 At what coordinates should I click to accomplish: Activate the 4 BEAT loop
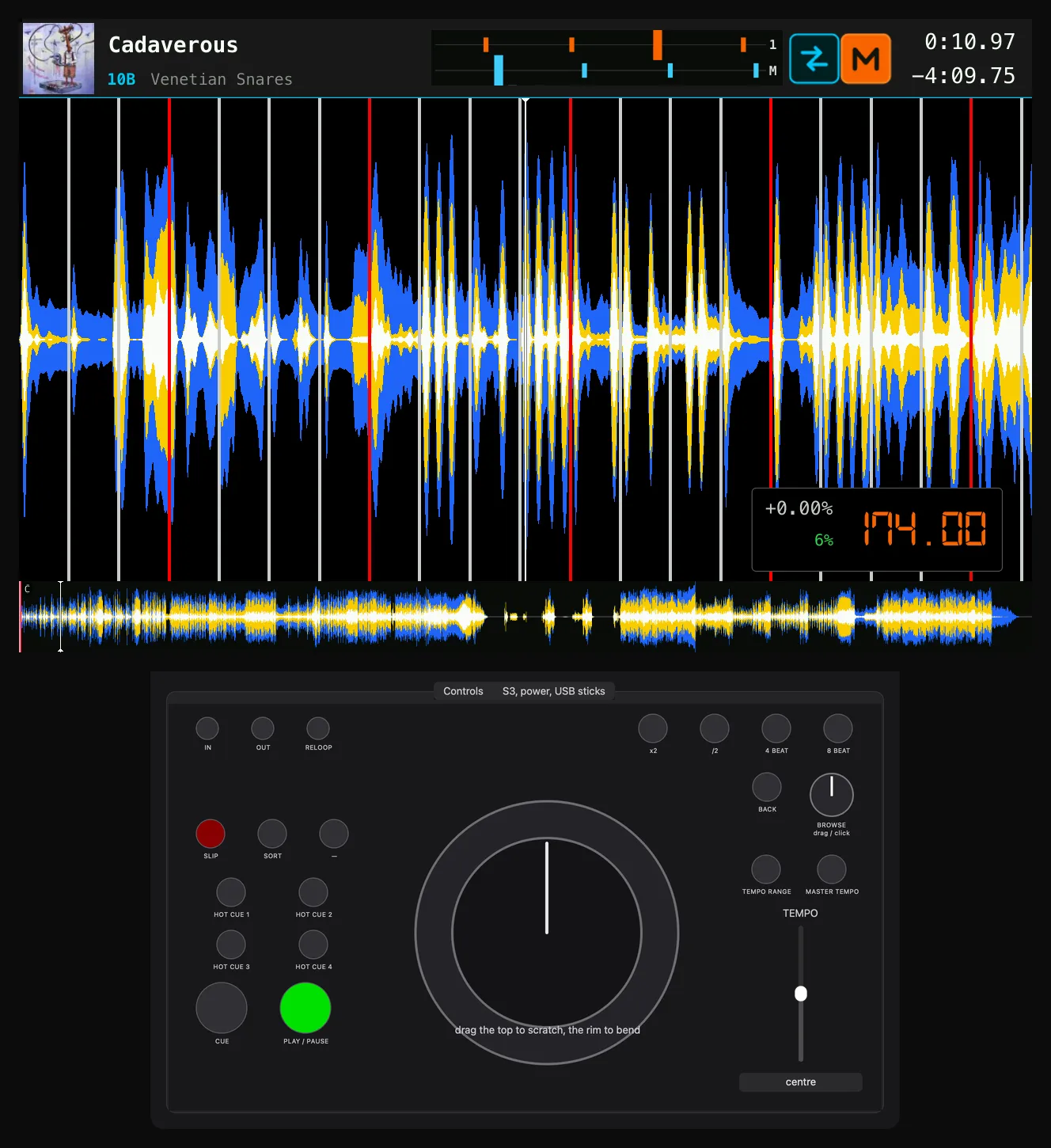tap(776, 728)
